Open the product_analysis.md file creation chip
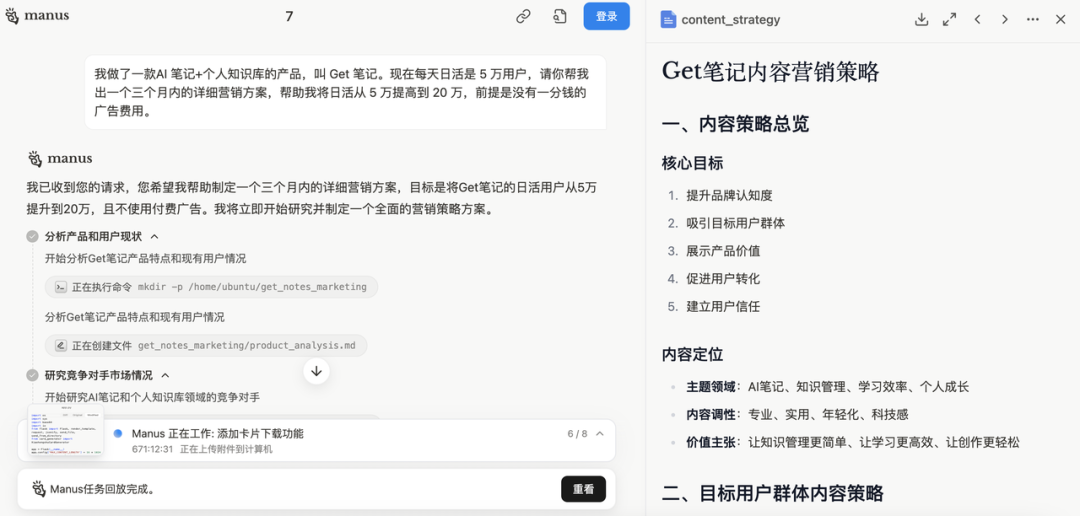 coord(206,346)
